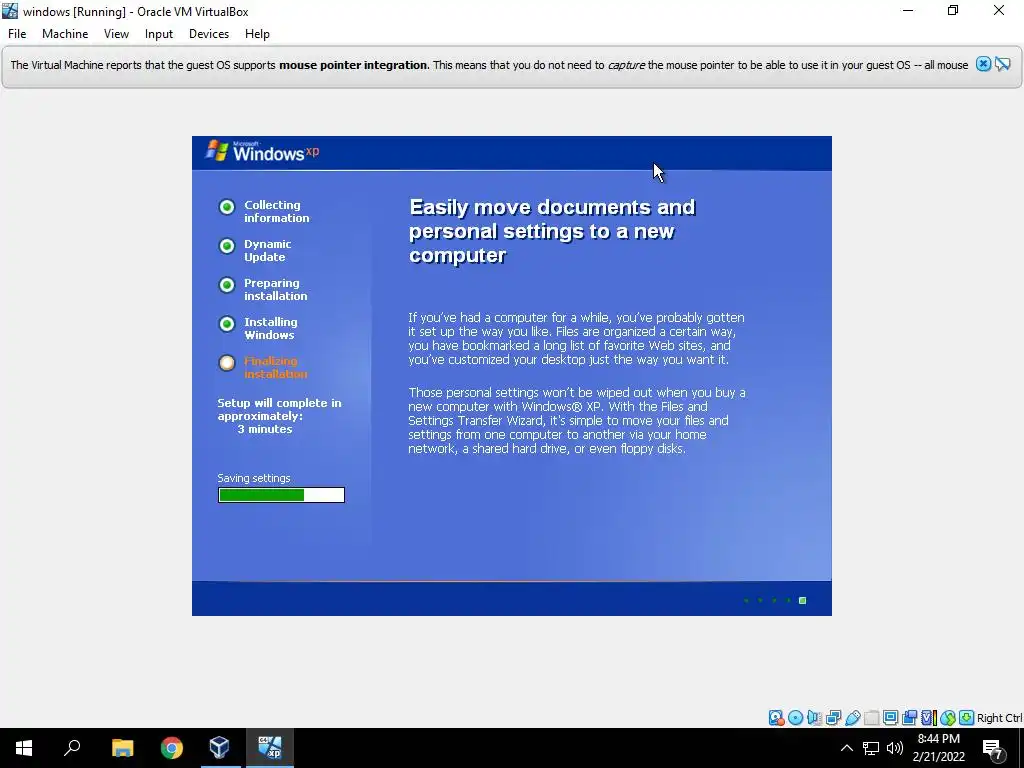Select the running XP VM taskbar button

coord(270,748)
